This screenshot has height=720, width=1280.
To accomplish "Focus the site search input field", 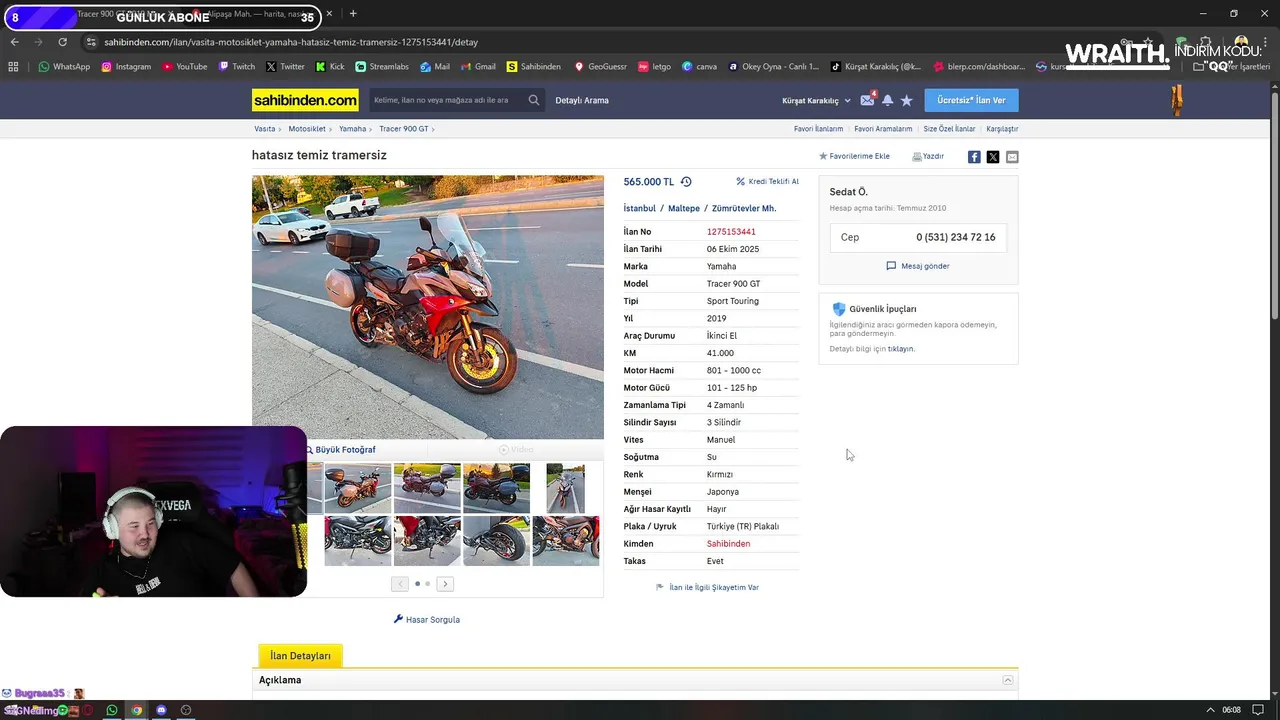I will (x=446, y=100).
